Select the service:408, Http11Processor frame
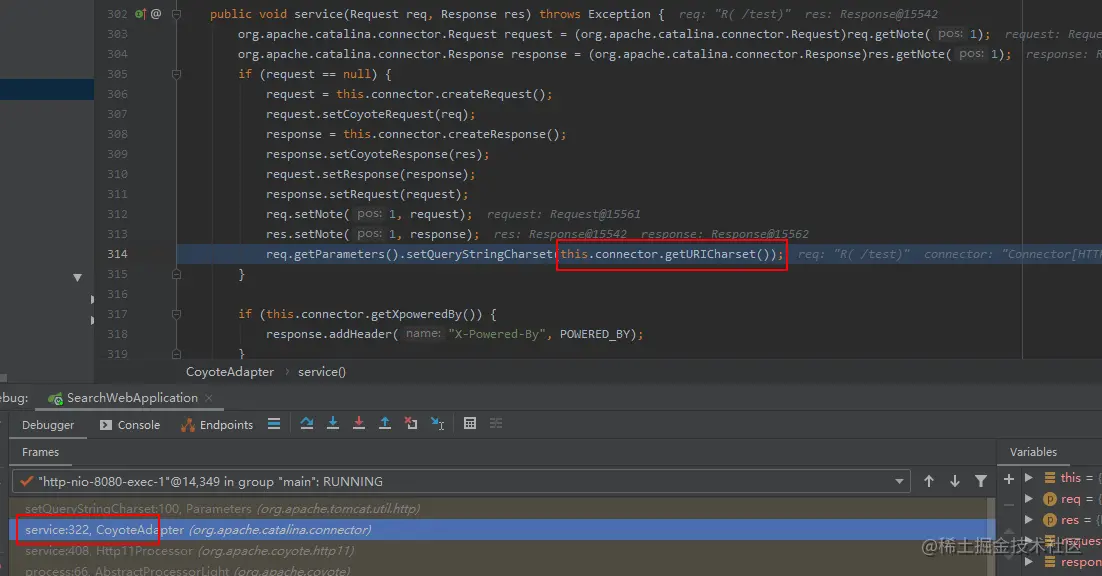 point(499,551)
